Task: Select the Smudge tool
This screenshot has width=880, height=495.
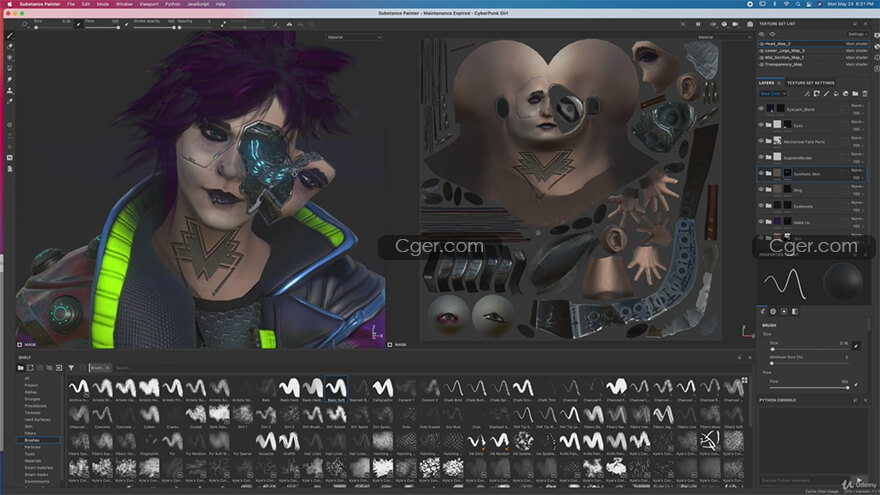Action: [x=10, y=80]
